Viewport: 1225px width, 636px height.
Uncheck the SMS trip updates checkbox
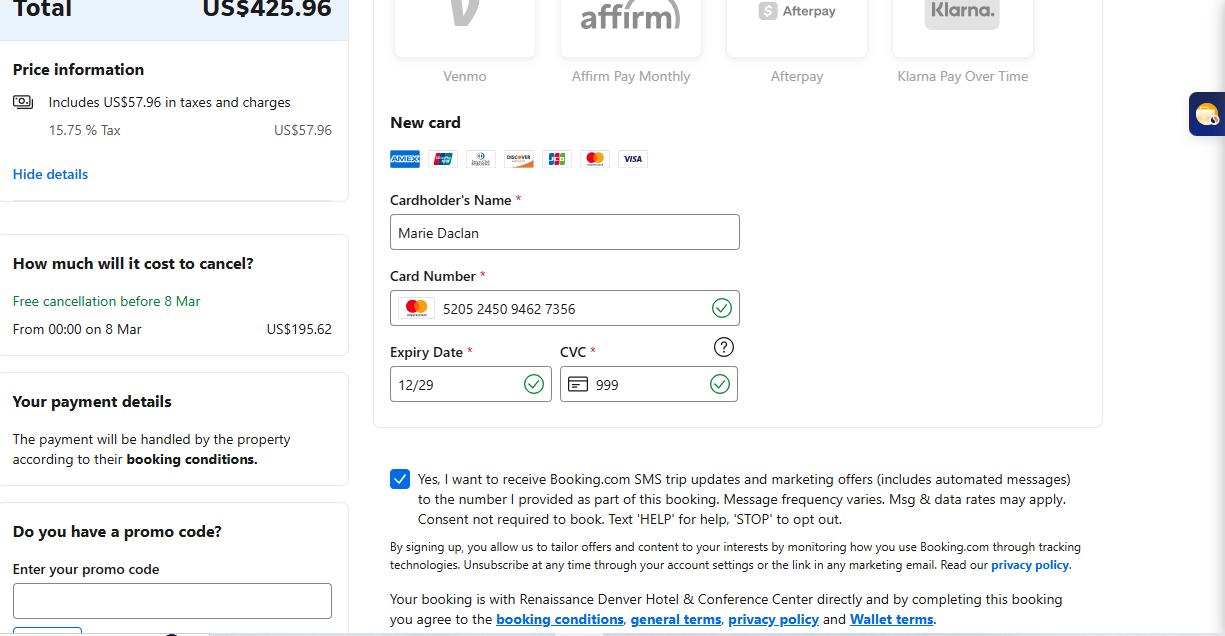click(x=400, y=479)
